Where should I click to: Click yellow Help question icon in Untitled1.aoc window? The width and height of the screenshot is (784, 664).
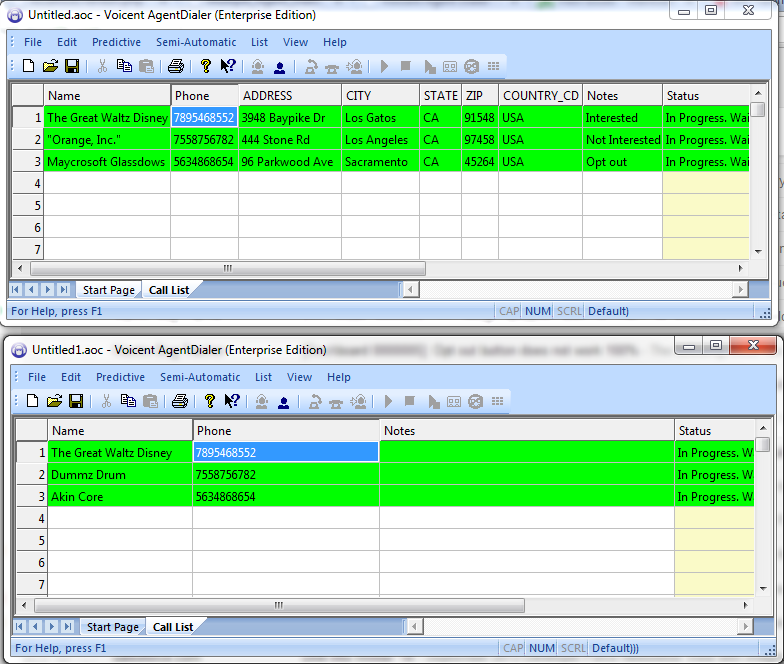[210, 401]
